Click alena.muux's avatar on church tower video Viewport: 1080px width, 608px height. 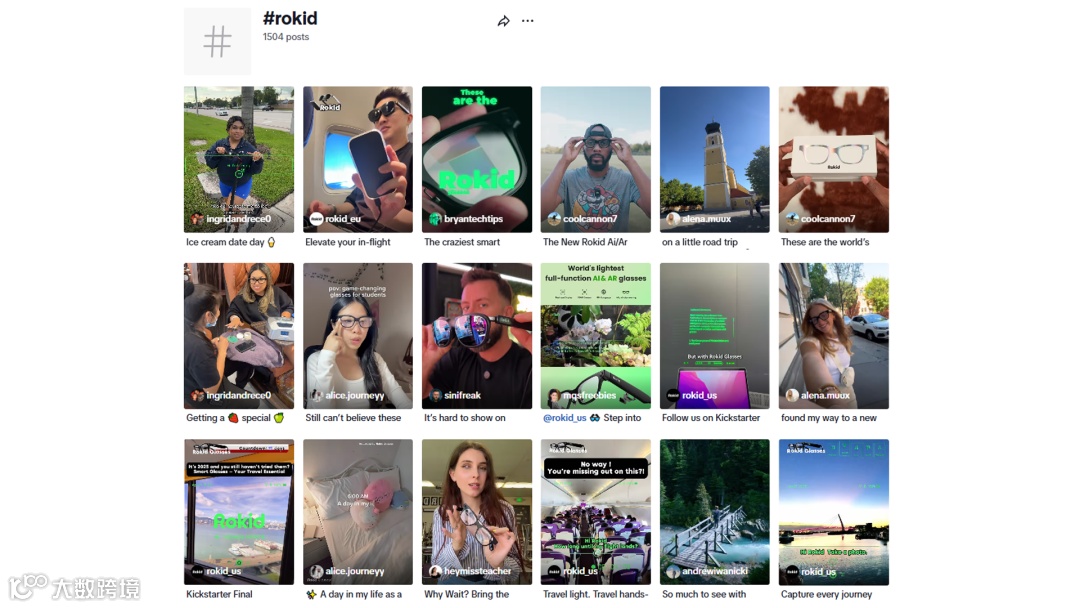(673, 219)
